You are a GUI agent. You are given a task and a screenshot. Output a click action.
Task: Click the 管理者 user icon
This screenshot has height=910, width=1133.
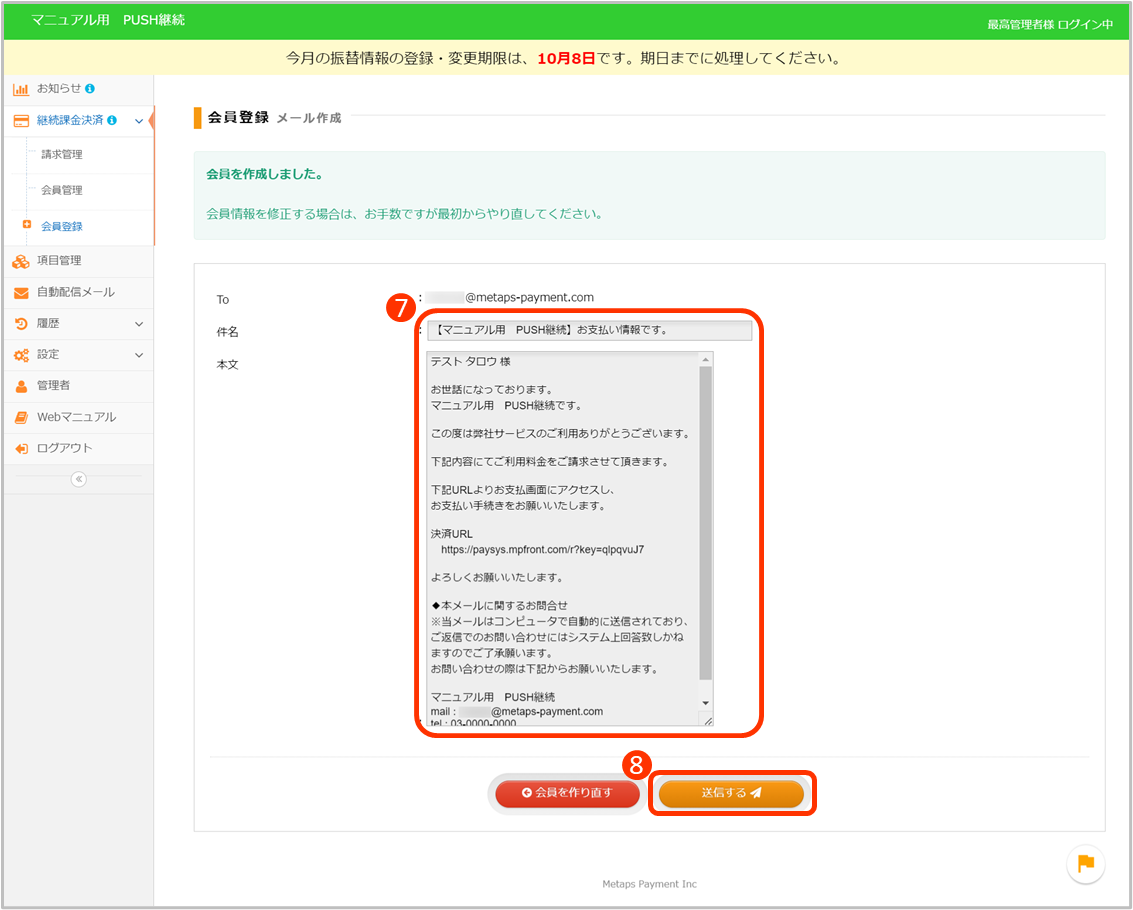coord(21,386)
